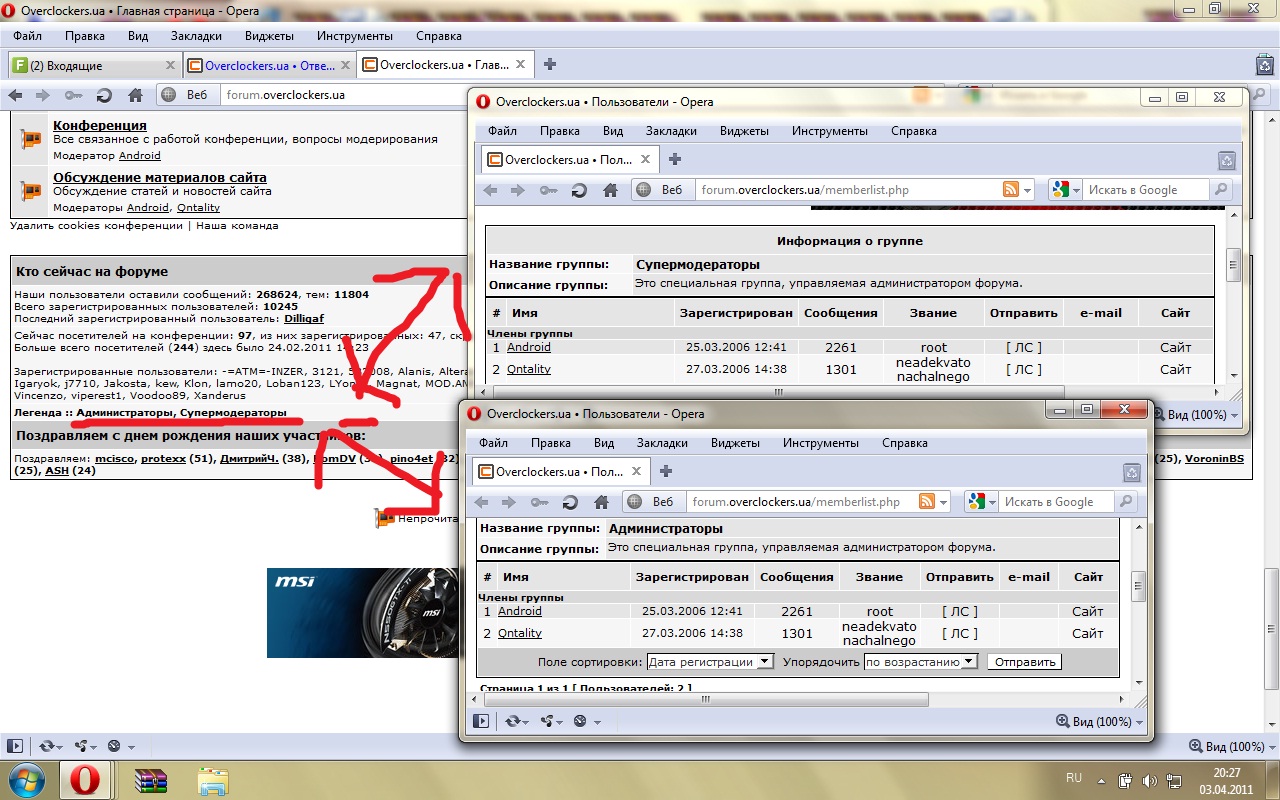Open the Вид (100%) zoom menu in Супермодераторы window
The image size is (1280, 800).
point(1195,414)
